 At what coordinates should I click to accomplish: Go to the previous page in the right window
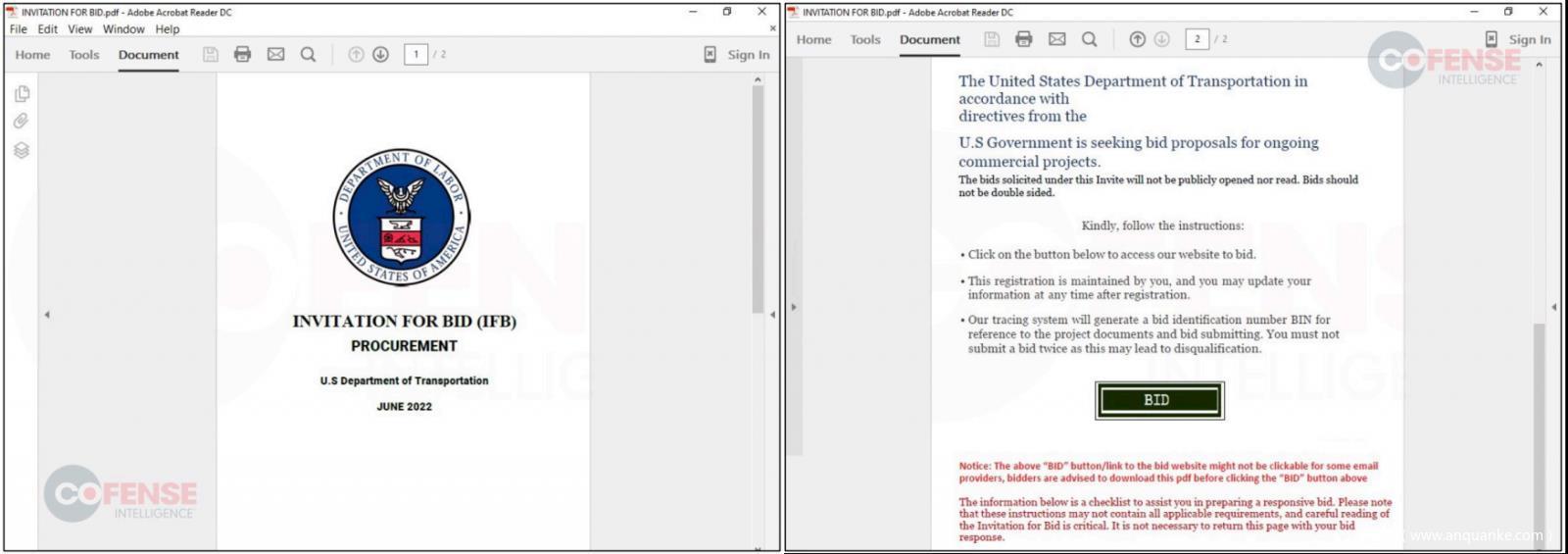click(1137, 39)
